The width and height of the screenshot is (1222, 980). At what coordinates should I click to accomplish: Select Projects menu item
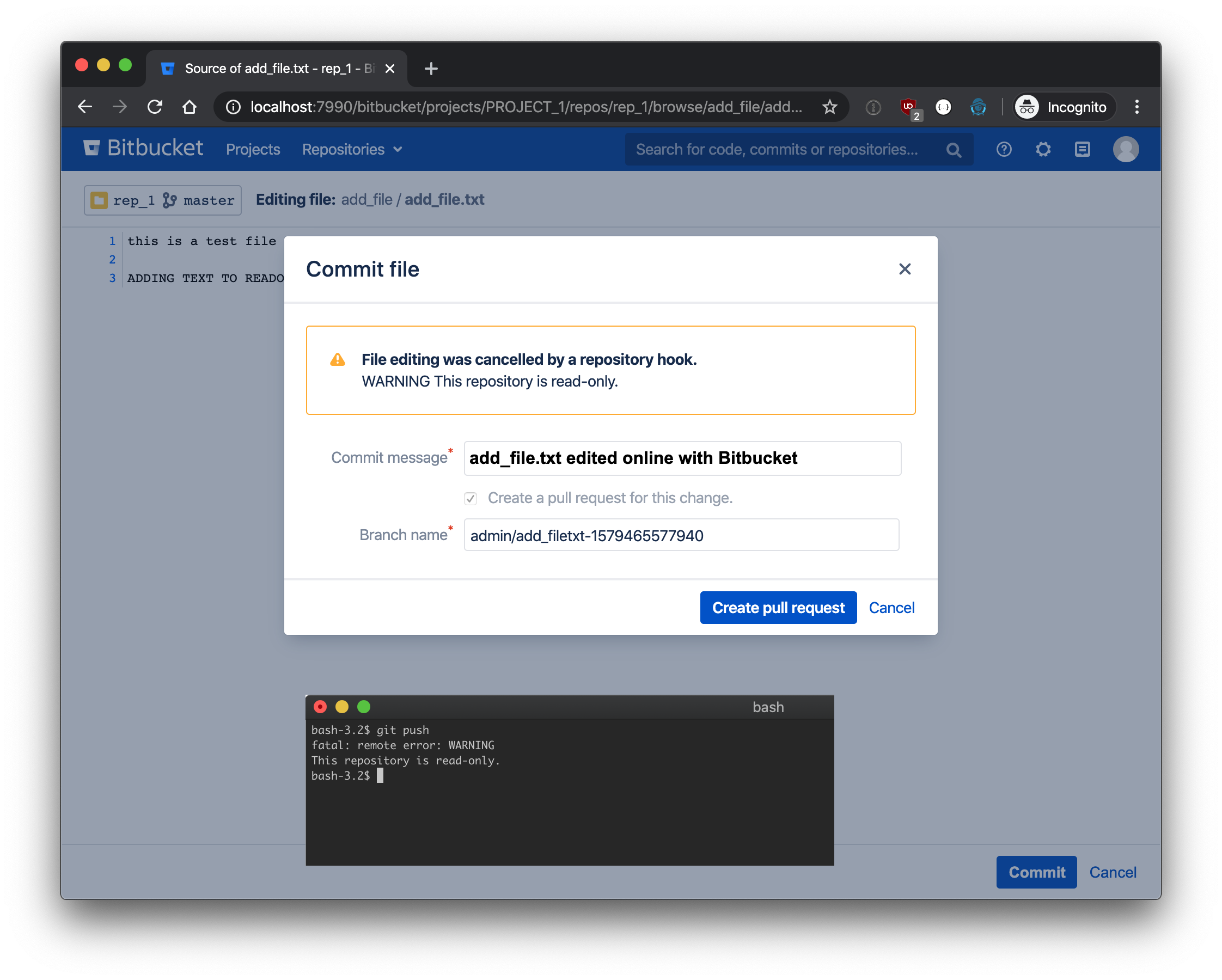tap(254, 149)
